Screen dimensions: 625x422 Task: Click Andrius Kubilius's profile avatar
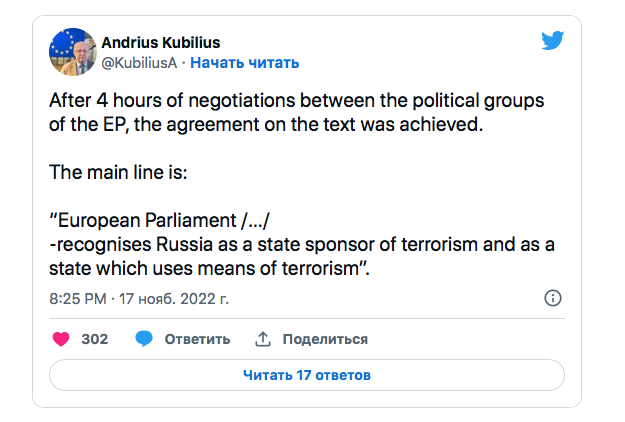(x=74, y=52)
